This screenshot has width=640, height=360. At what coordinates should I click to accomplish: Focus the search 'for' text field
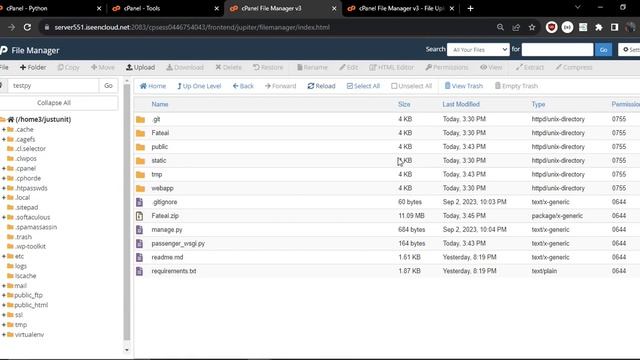(x=557, y=50)
